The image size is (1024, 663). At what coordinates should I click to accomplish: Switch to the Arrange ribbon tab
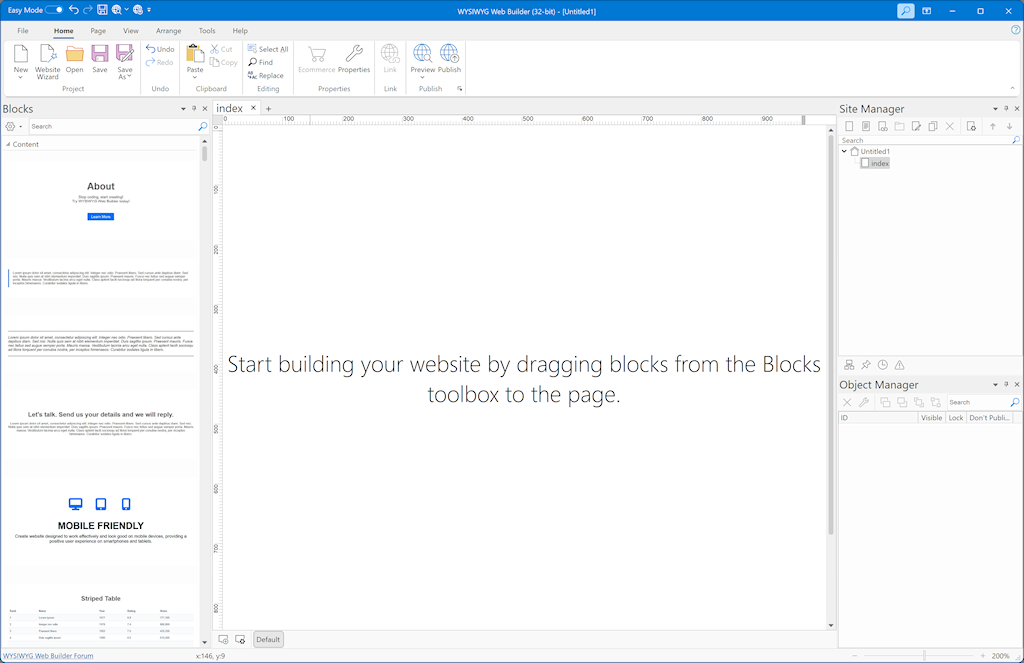(168, 31)
